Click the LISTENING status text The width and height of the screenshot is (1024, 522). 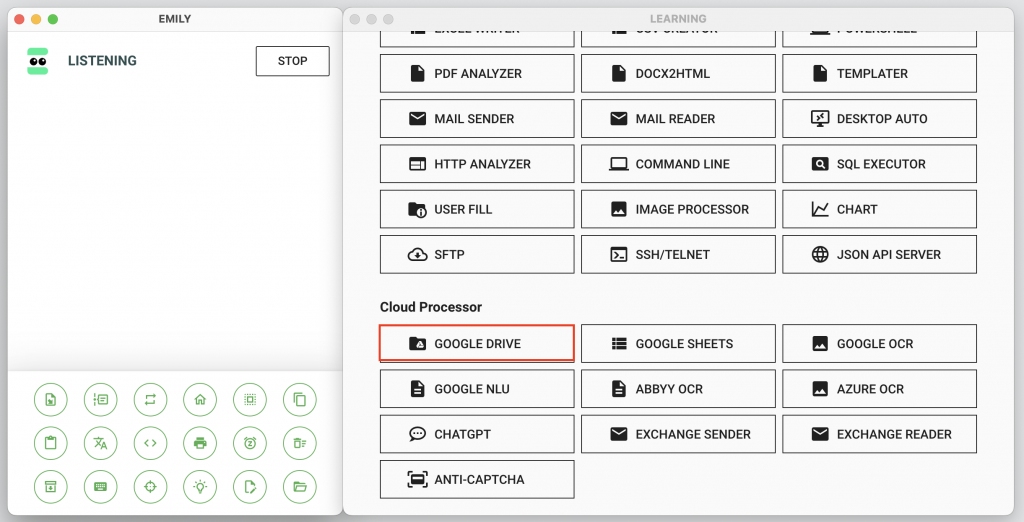103,61
